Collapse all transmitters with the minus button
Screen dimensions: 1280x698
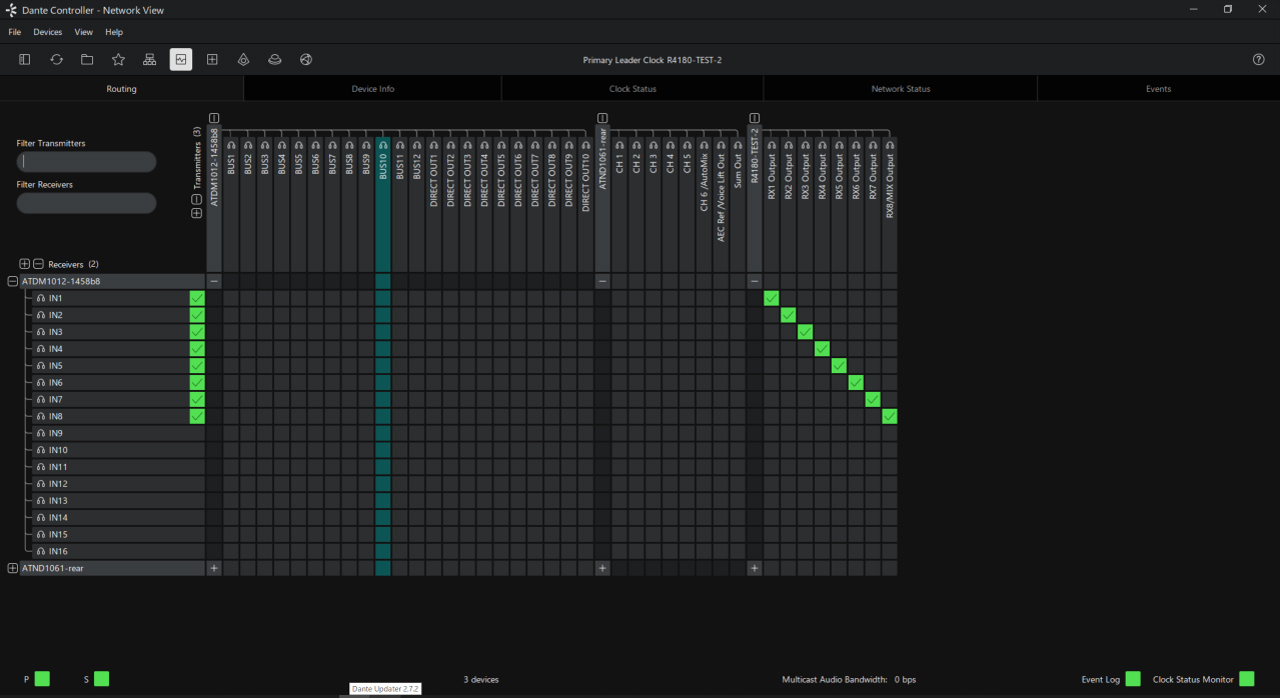tap(197, 200)
